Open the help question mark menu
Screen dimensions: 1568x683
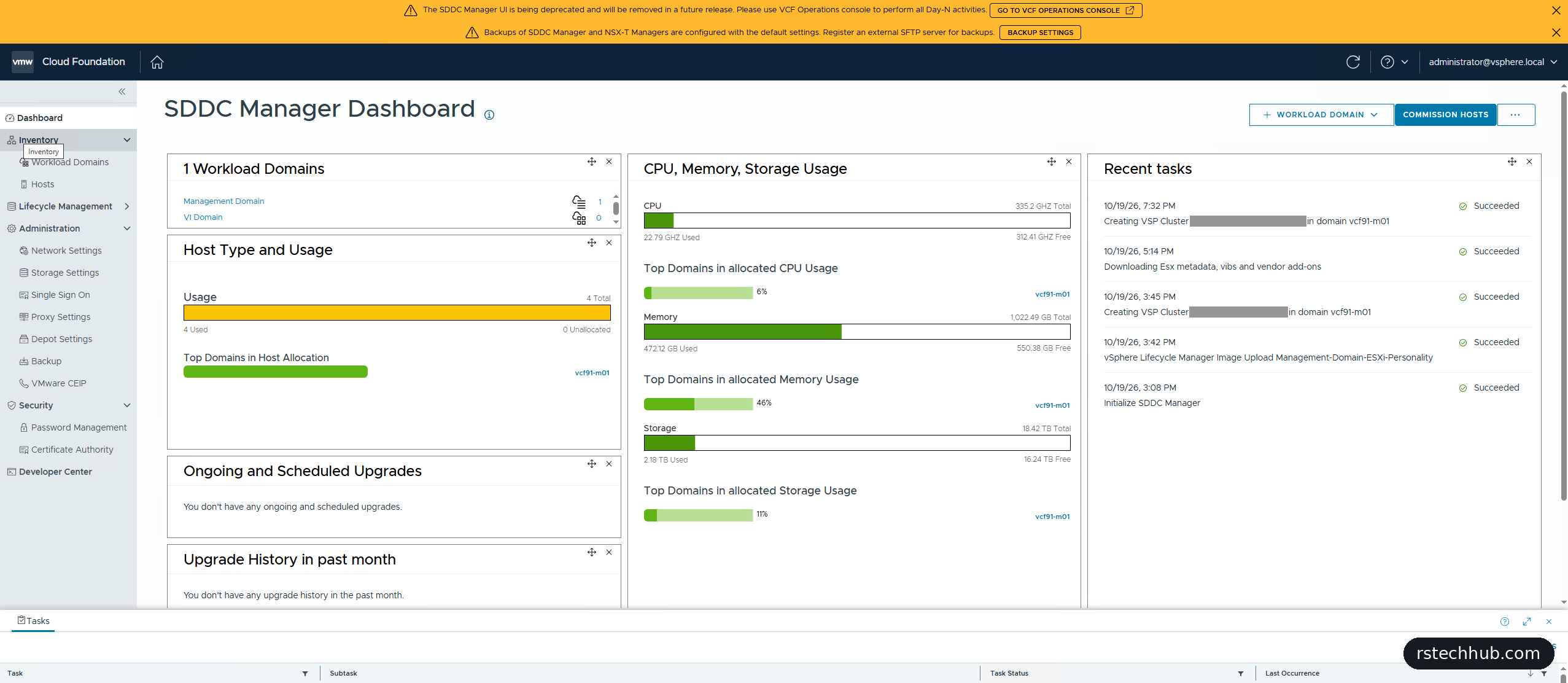click(1394, 62)
